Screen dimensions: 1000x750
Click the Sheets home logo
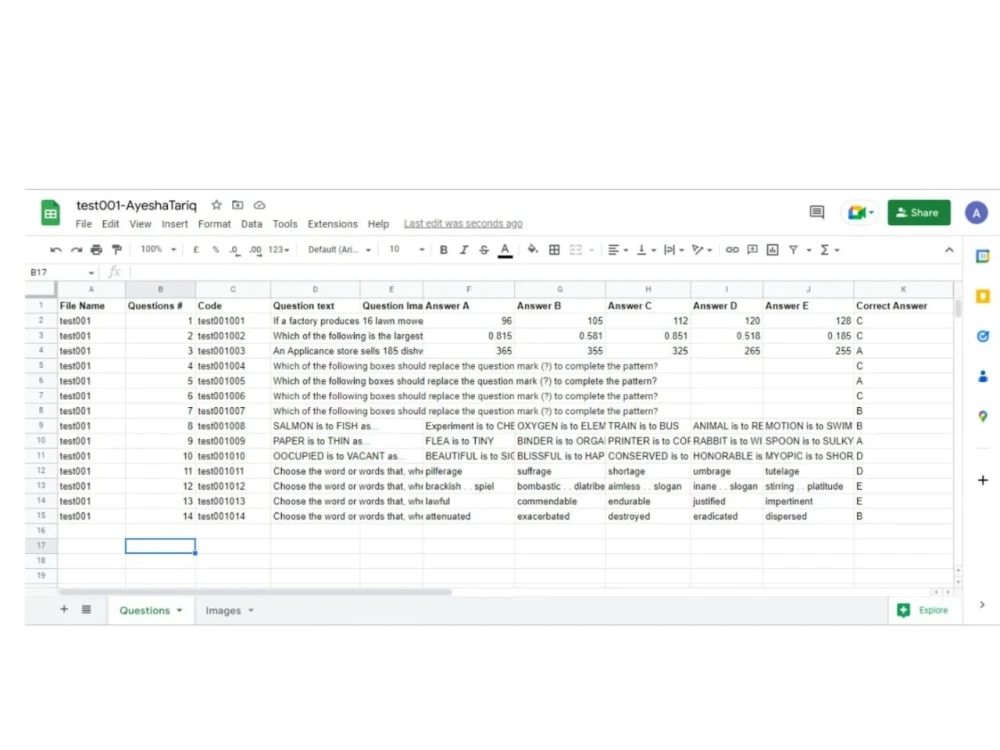[50, 213]
